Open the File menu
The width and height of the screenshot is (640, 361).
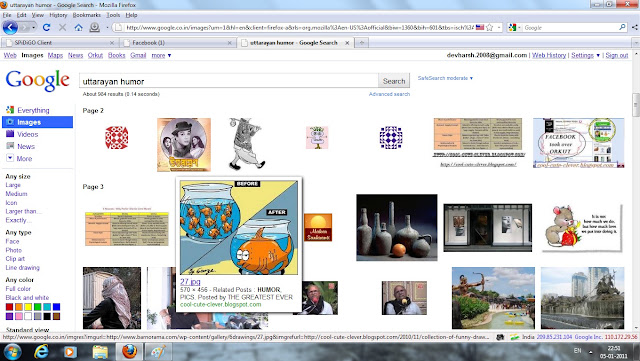coord(7,15)
